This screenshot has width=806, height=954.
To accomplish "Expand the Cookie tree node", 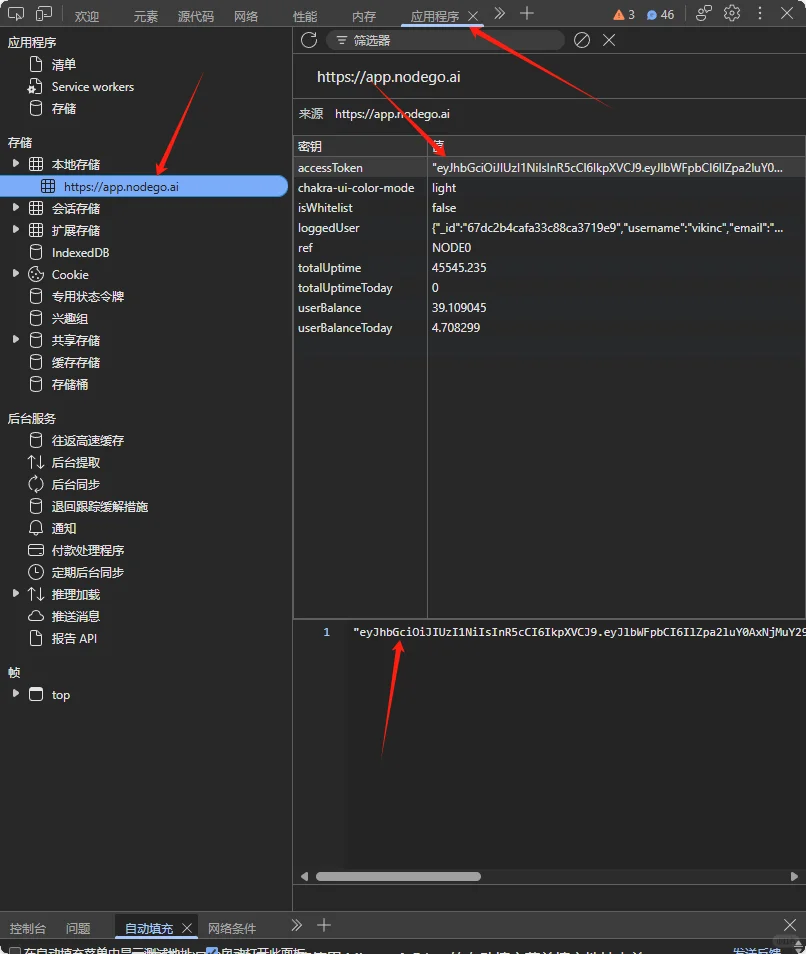I will [16, 274].
